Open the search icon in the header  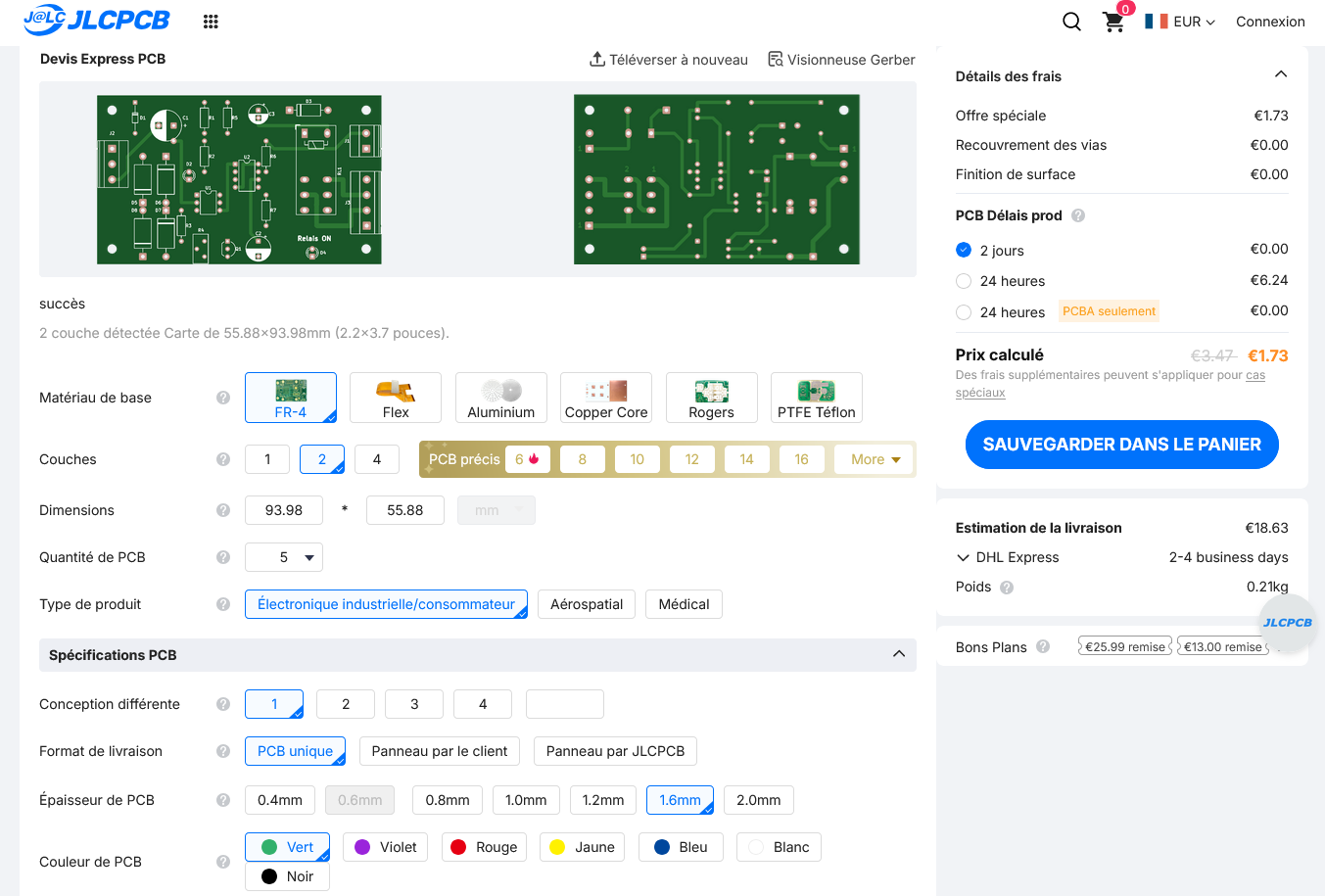pyautogui.click(x=1071, y=21)
